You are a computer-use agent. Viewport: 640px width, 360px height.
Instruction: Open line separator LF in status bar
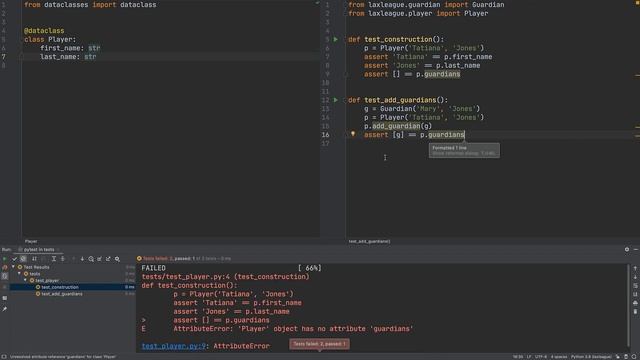(x=529, y=357)
